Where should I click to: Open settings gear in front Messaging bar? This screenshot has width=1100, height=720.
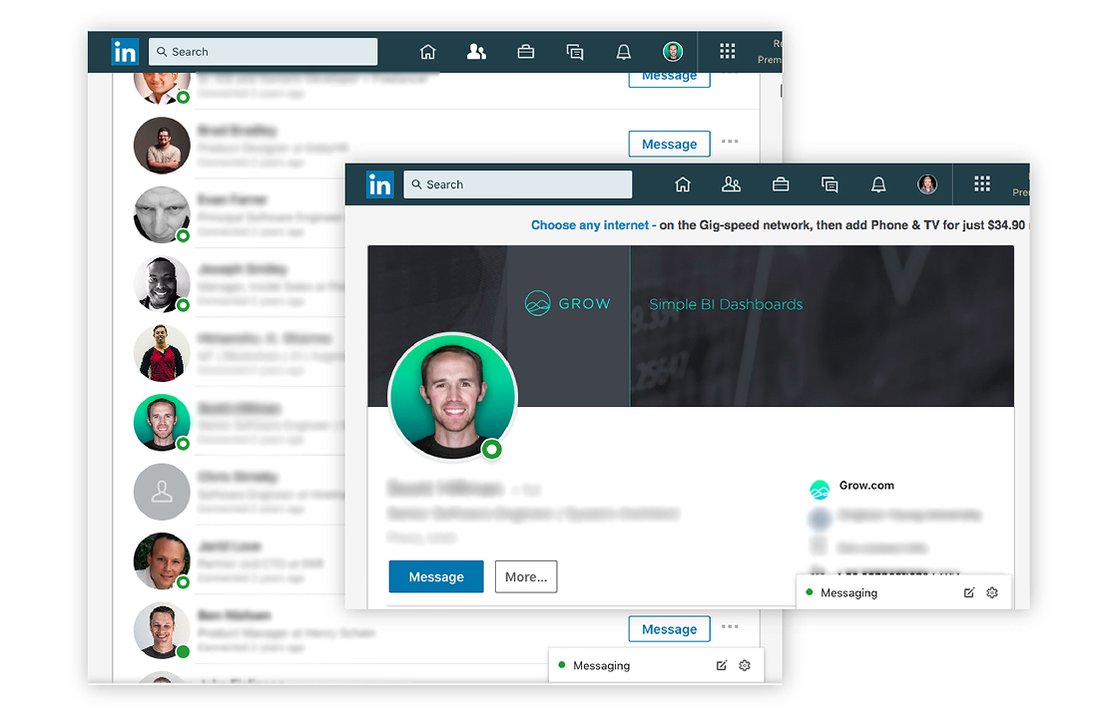992,593
